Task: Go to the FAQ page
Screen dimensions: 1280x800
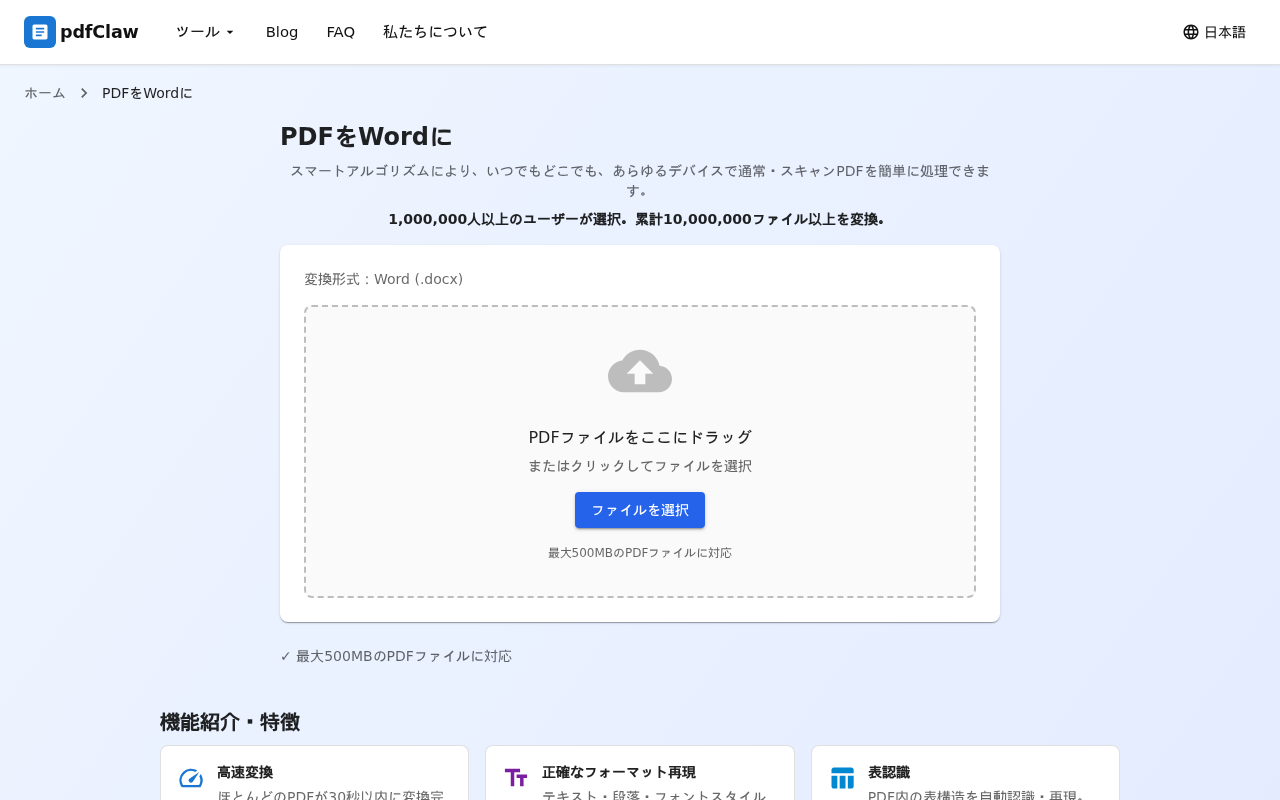Action: (340, 31)
